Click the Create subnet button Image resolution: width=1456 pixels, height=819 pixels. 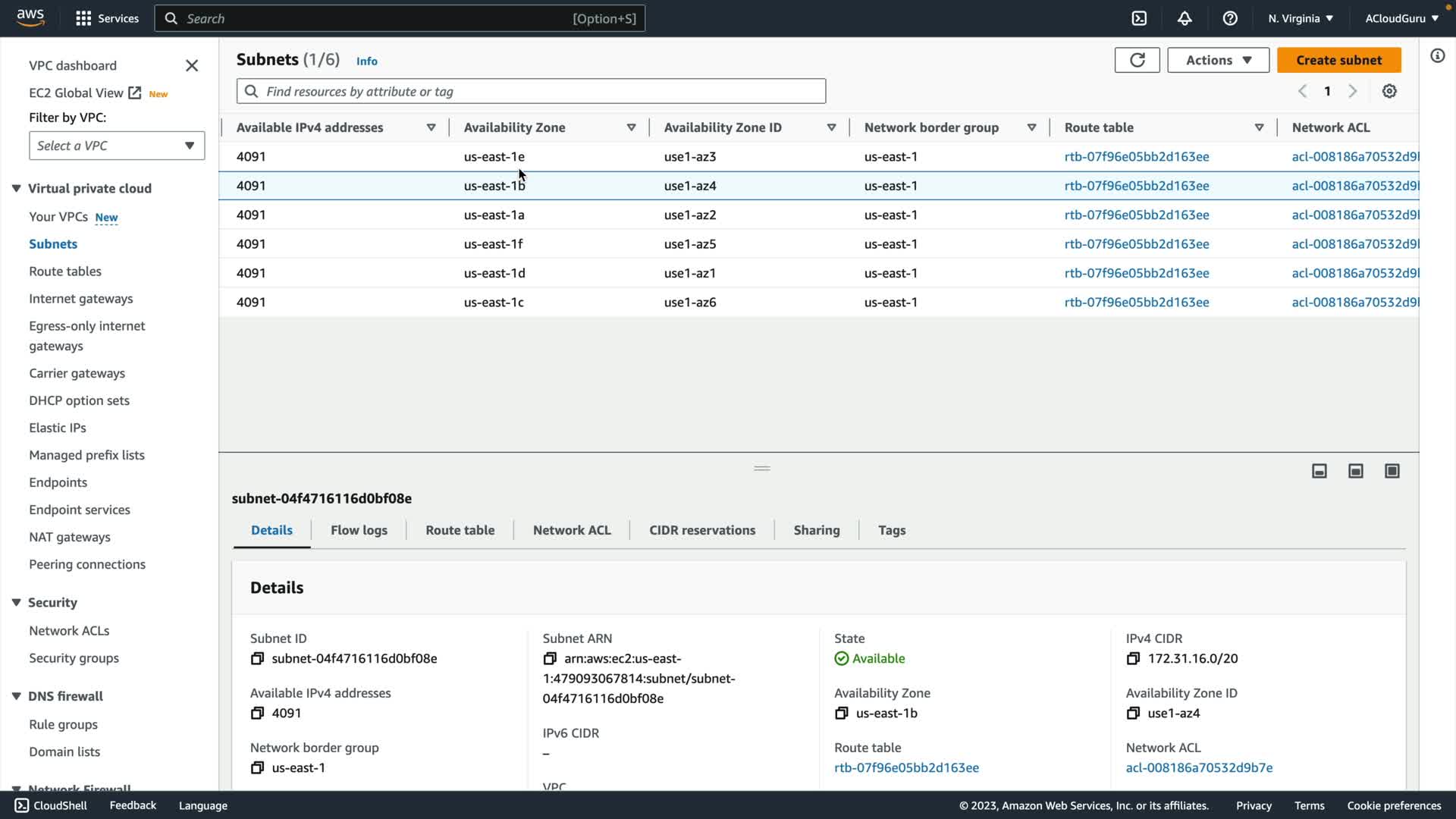(1338, 60)
